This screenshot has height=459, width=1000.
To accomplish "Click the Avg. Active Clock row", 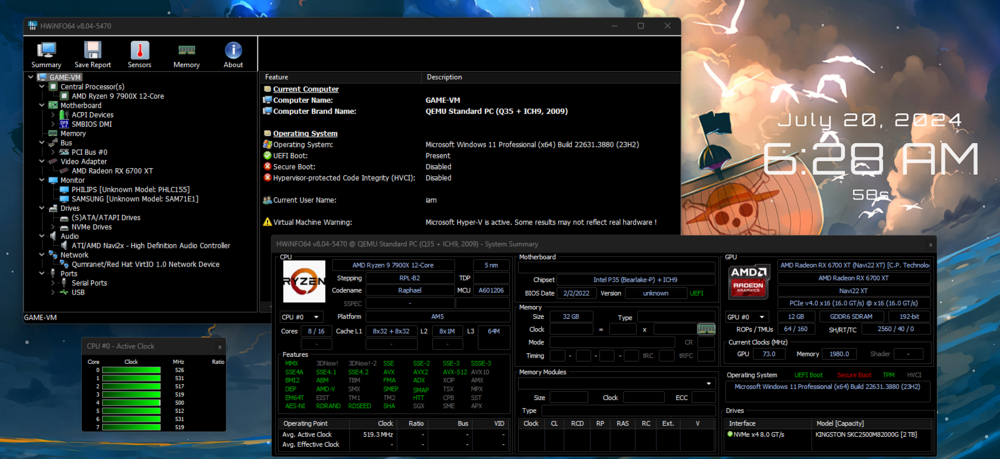I will pyautogui.click(x=394, y=434).
